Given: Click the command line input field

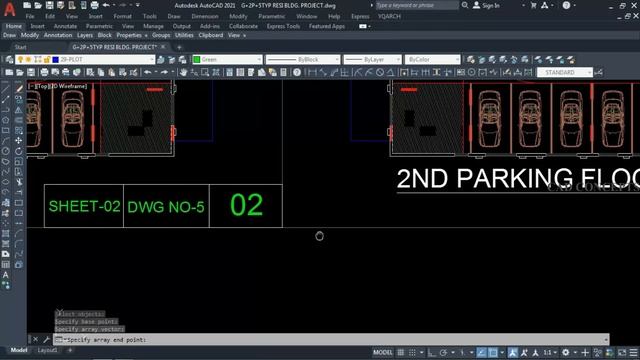Looking at the screenshot, I should coord(331,340).
